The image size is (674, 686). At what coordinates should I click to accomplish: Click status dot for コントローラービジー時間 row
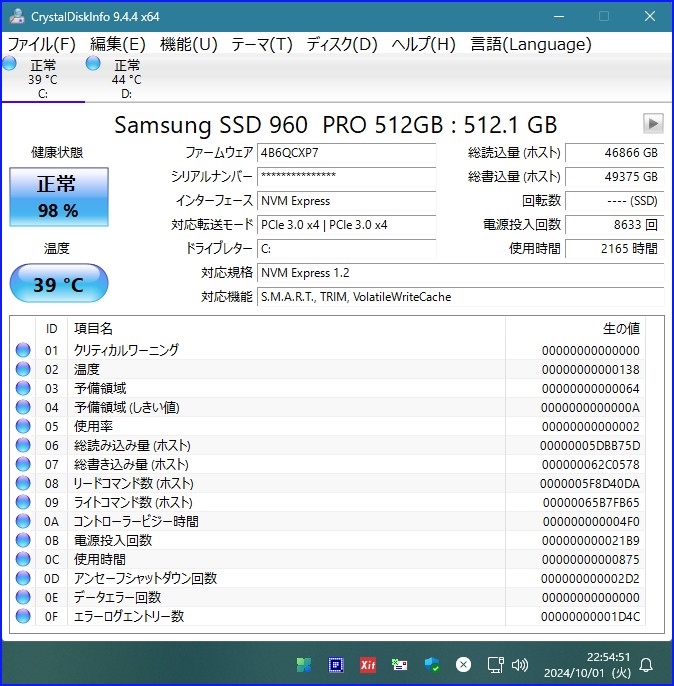click(x=23, y=522)
